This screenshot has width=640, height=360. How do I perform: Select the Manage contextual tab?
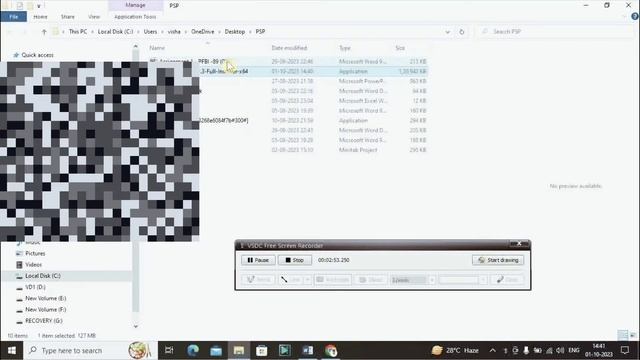(x=135, y=5)
